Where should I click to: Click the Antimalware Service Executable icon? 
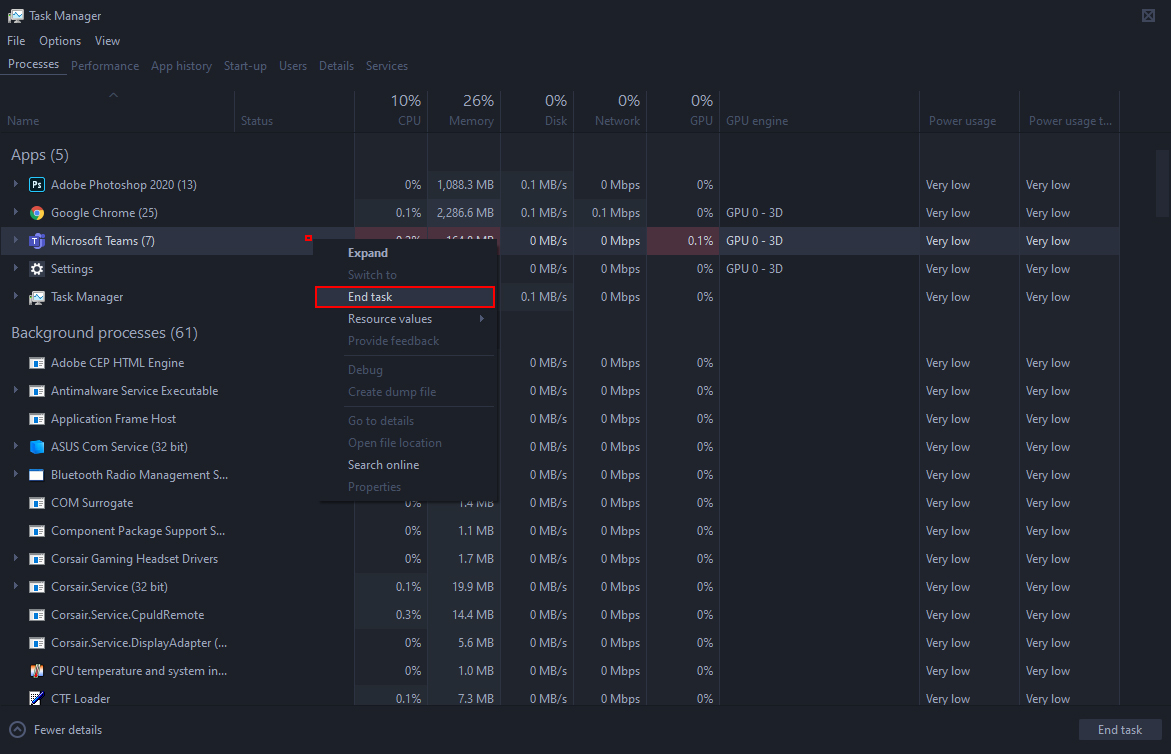(37, 391)
